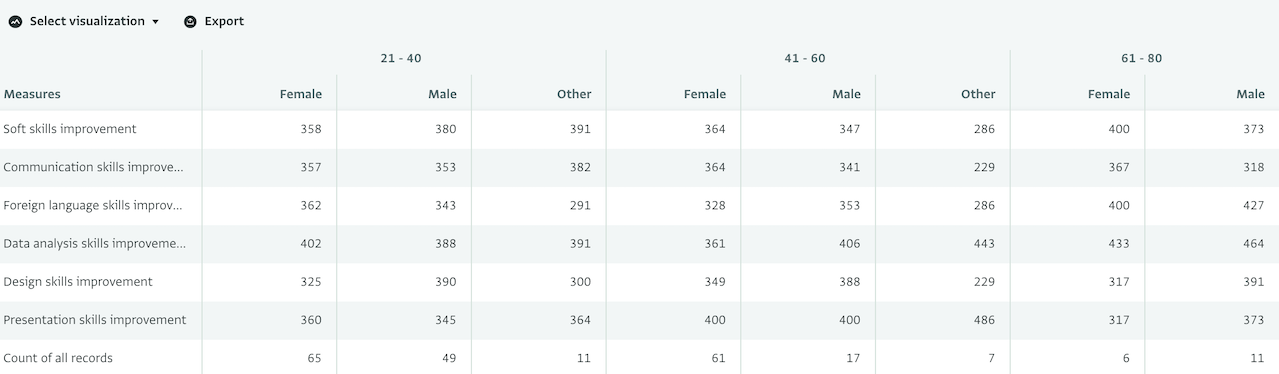
Task: Click Other header under 21 - 40
Action: pos(574,94)
